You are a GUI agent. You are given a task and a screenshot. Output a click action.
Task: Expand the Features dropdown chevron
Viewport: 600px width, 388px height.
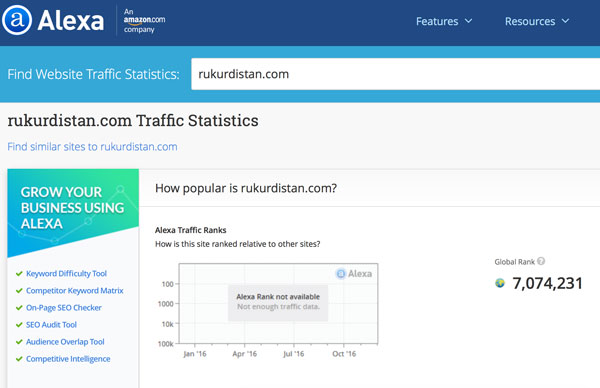point(468,21)
